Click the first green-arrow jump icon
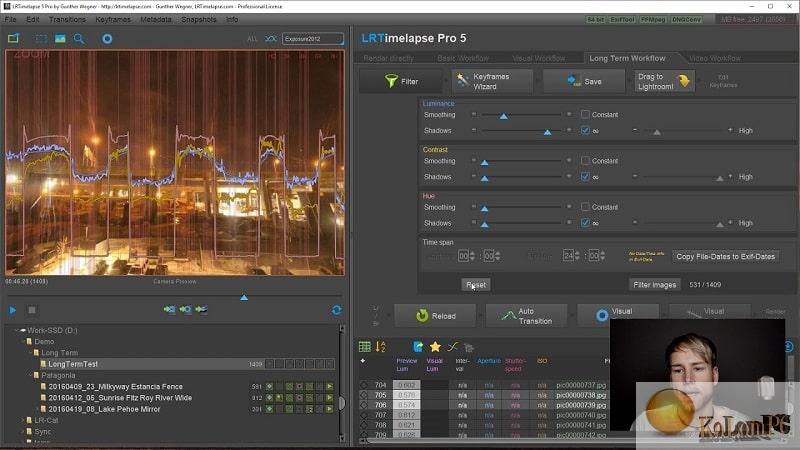The width and height of the screenshot is (800, 450). 169,309
